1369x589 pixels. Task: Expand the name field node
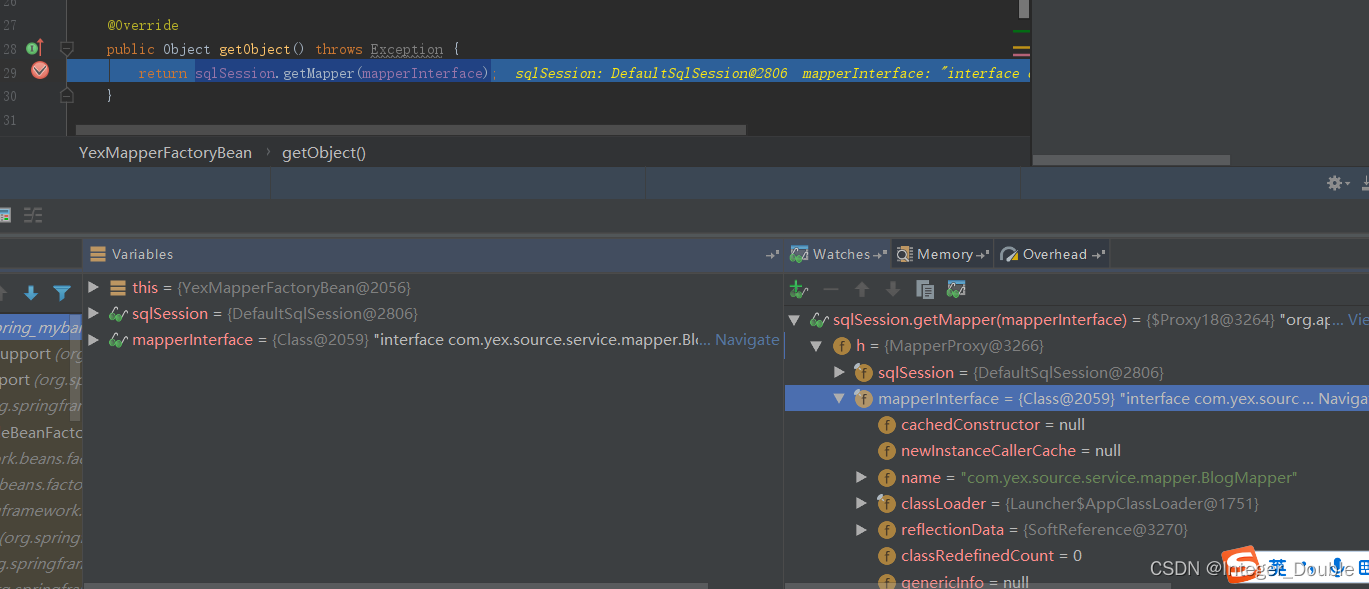click(x=863, y=477)
